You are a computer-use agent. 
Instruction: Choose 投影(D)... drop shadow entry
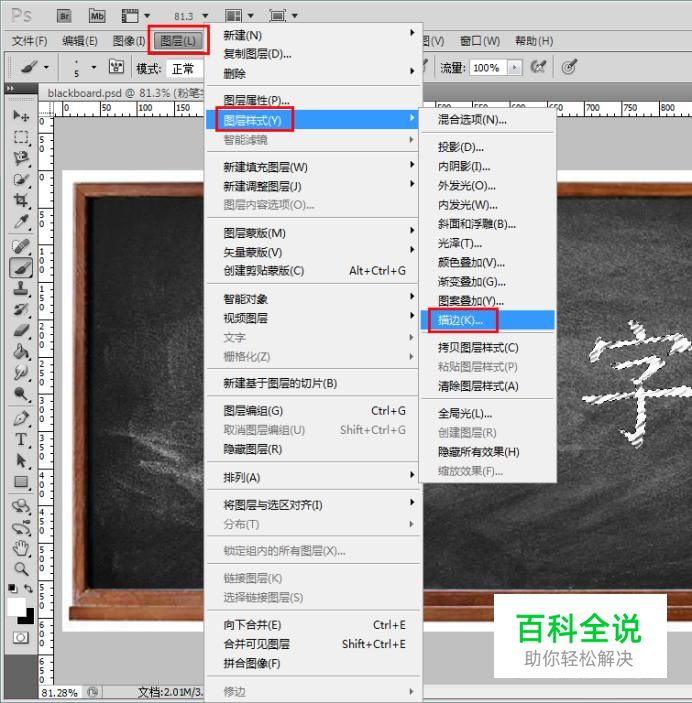[487, 147]
